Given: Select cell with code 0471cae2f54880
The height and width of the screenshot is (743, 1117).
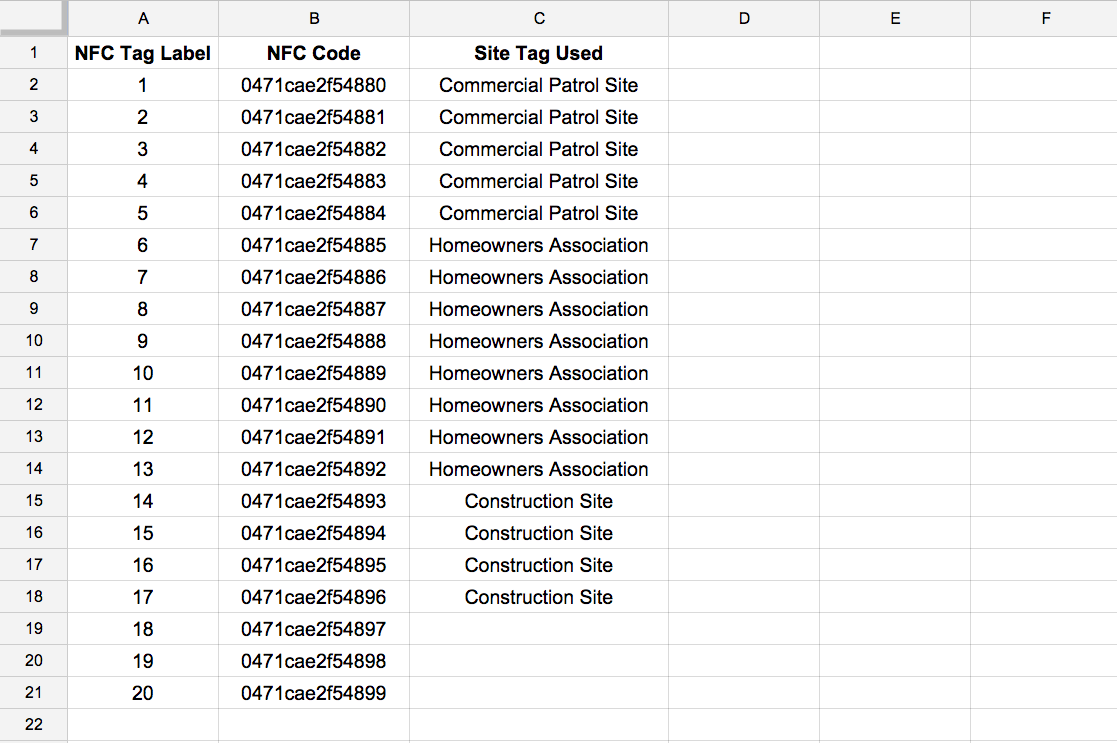Looking at the screenshot, I should coord(314,85).
